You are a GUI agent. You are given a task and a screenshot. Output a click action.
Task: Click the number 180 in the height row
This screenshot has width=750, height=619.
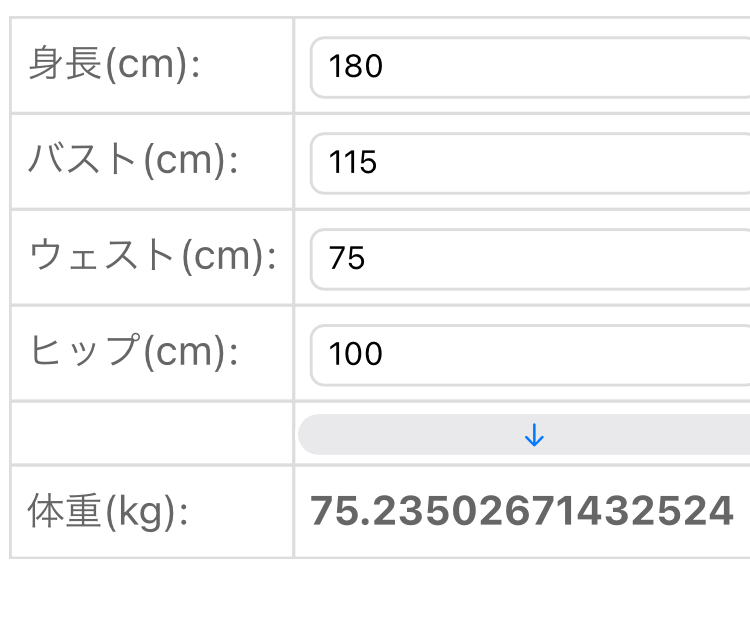tap(356, 67)
